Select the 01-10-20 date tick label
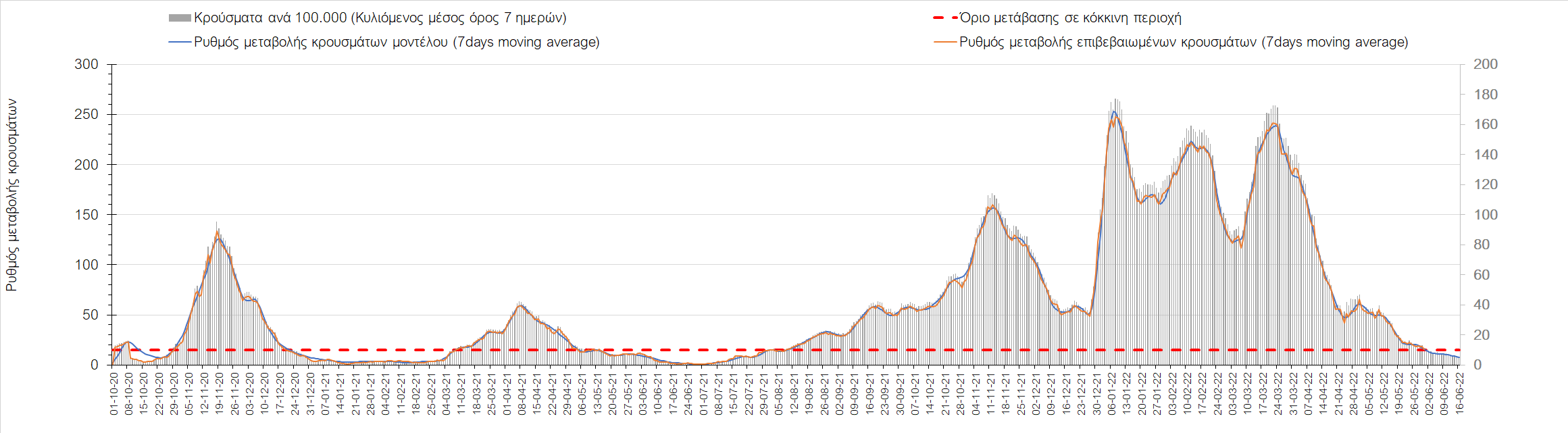Image resolution: width=1568 pixels, height=433 pixels. click(x=114, y=393)
